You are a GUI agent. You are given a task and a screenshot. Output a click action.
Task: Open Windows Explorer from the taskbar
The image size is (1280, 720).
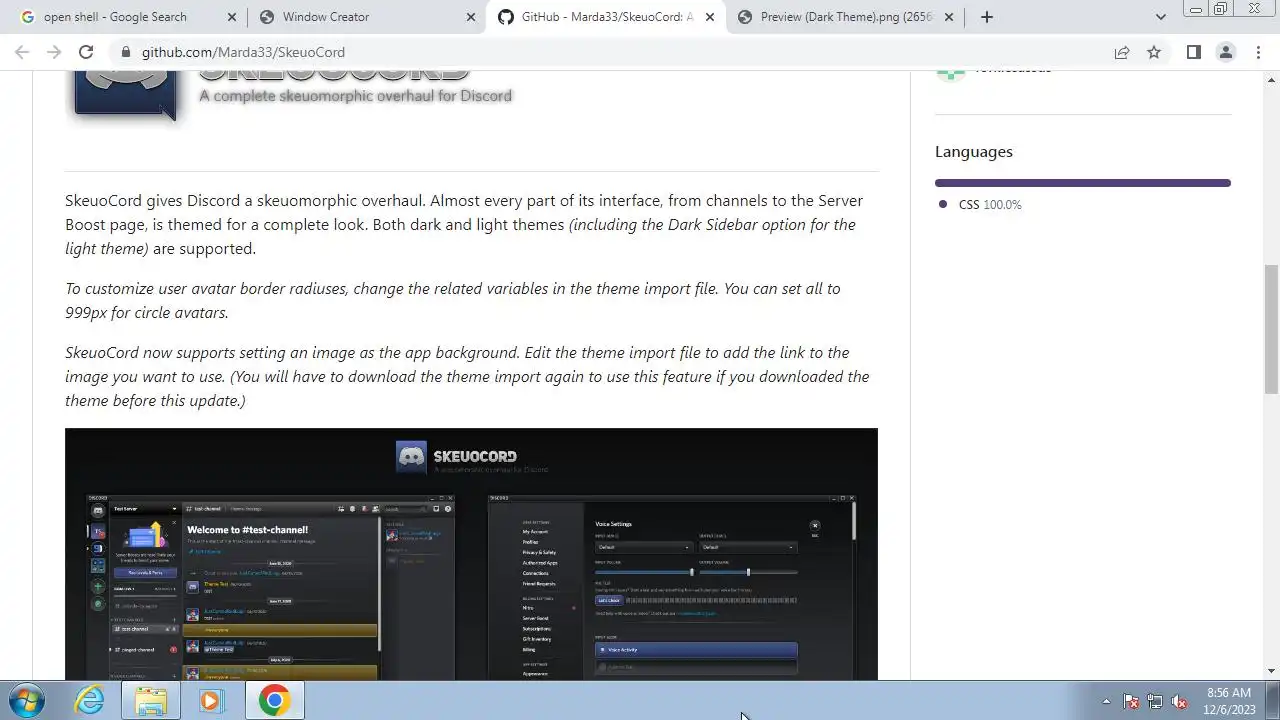point(151,700)
